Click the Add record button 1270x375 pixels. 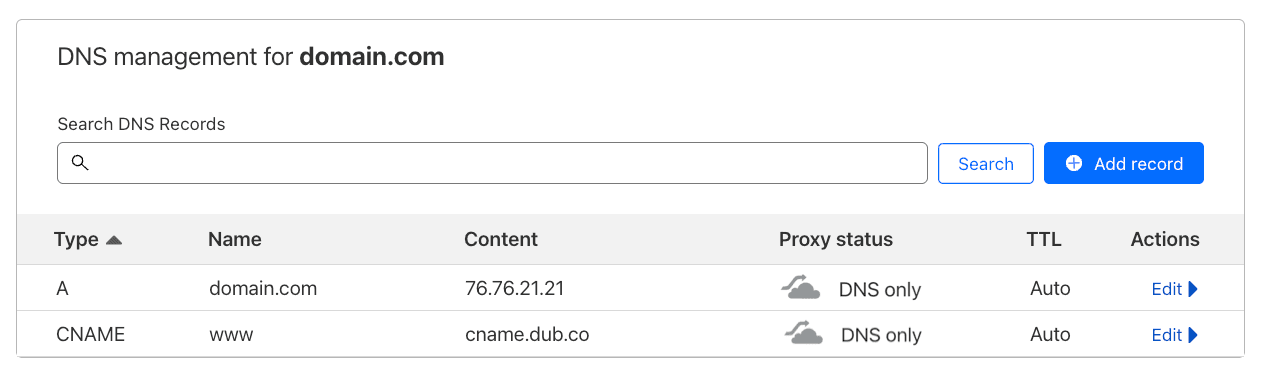pyautogui.click(x=1123, y=163)
